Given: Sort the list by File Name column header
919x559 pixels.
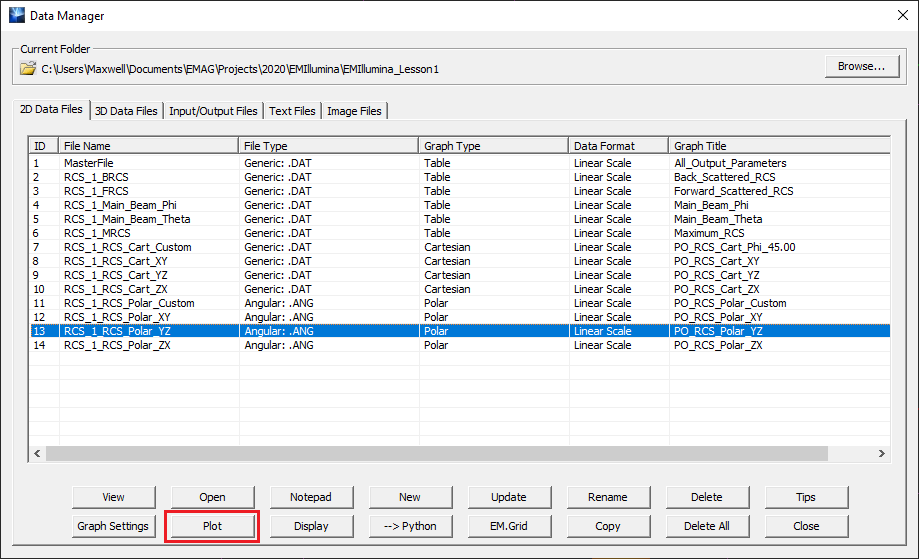Looking at the screenshot, I should pyautogui.click(x=148, y=146).
